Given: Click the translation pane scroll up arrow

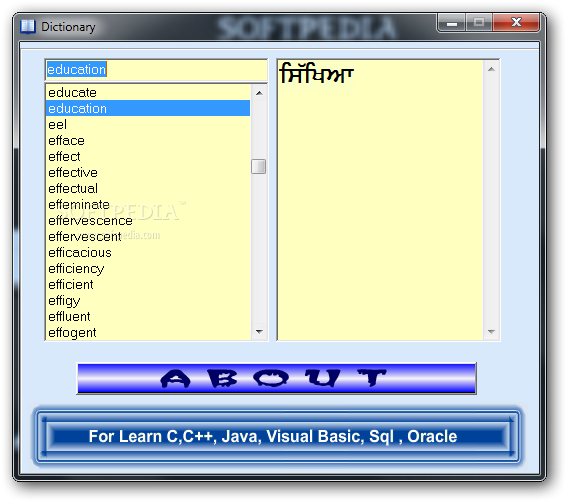Looking at the screenshot, I should point(491,69).
